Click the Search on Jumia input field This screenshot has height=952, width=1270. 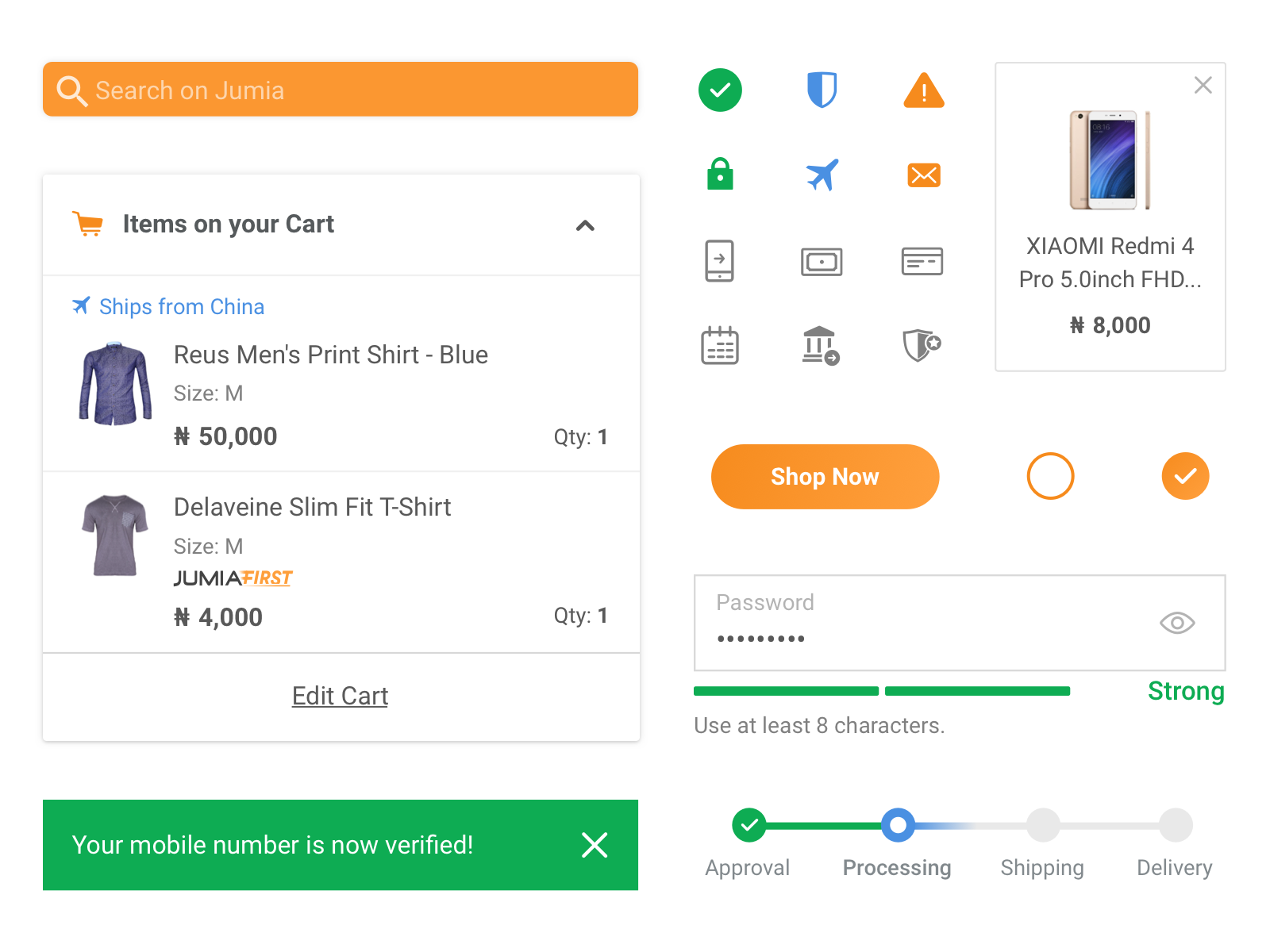340,90
